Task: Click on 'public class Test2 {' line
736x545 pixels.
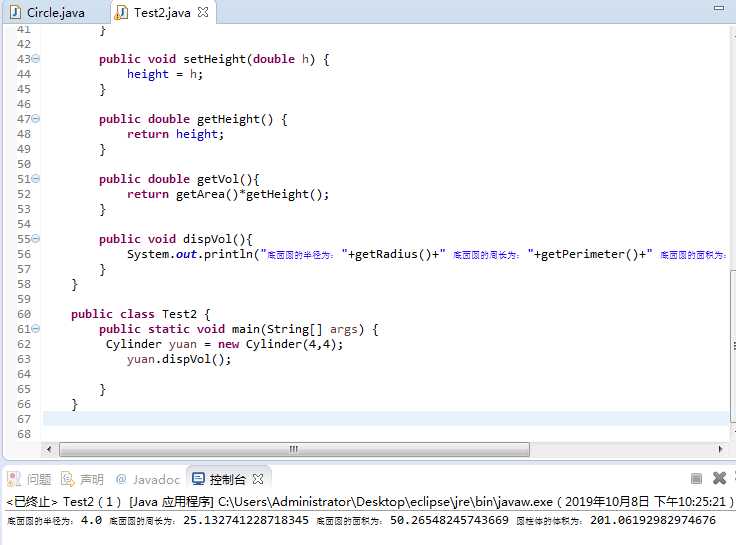Action: click(141, 314)
